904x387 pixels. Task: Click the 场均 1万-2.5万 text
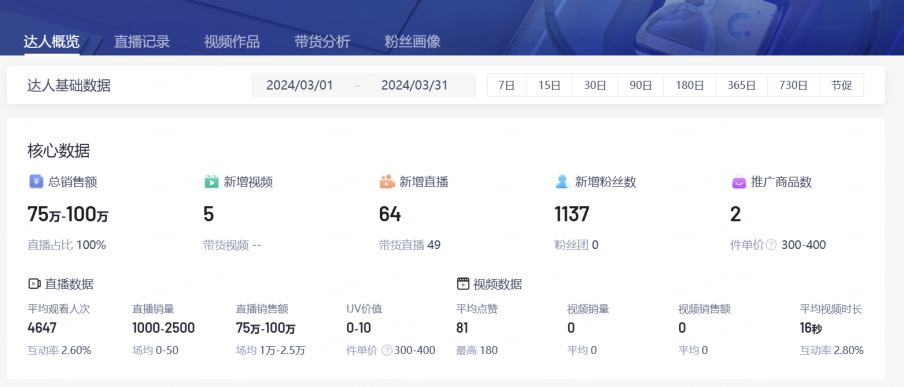point(271,350)
